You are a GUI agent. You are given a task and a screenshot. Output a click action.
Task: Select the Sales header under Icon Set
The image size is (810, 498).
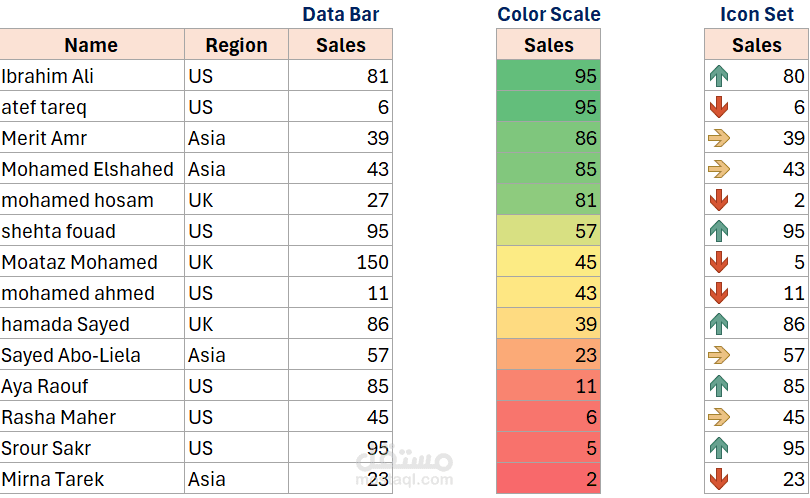[757, 45]
